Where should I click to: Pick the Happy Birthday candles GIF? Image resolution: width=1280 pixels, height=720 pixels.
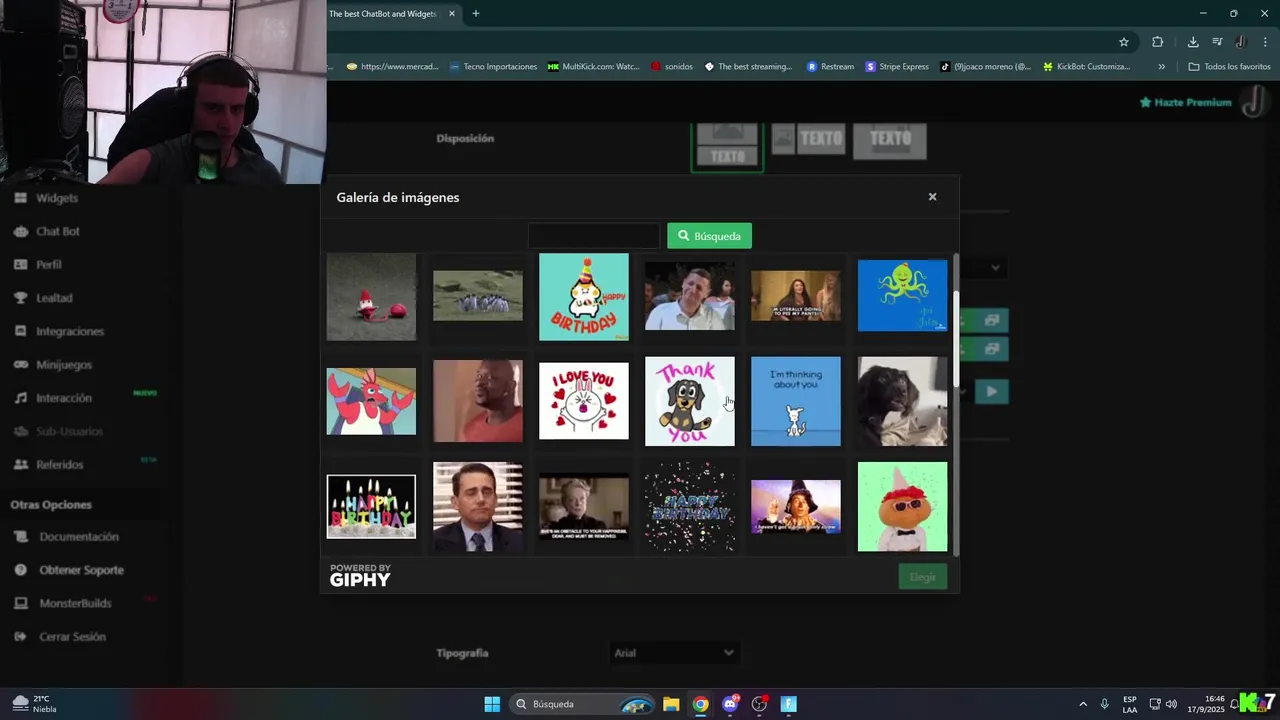(x=371, y=507)
